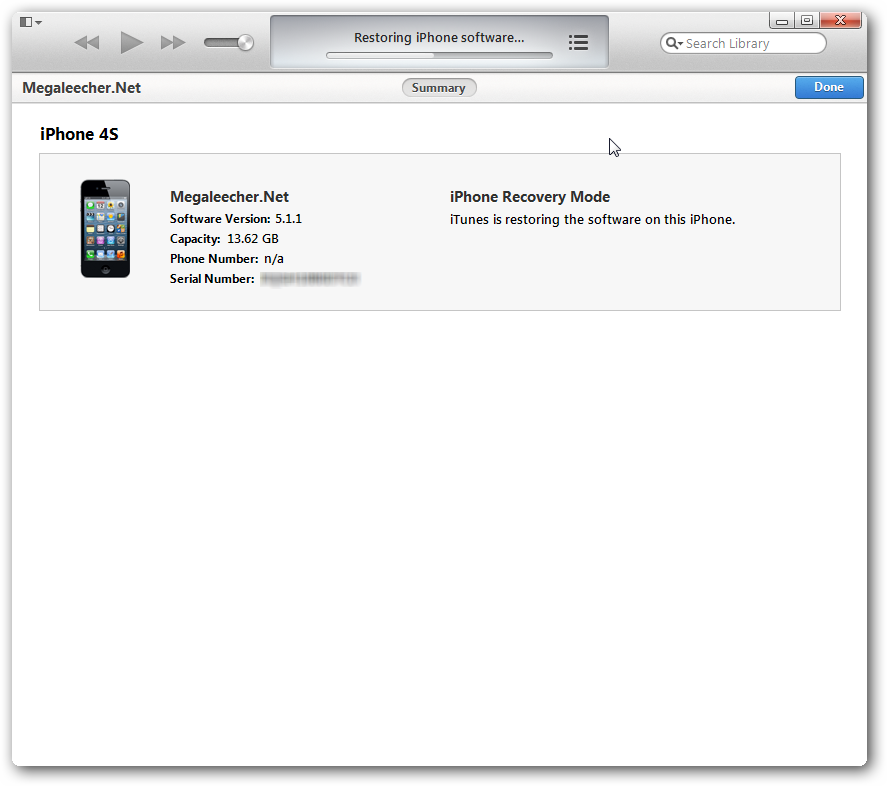Click the iPhone Recovery Mode heading
This screenshot has width=887, height=786.
pos(529,197)
